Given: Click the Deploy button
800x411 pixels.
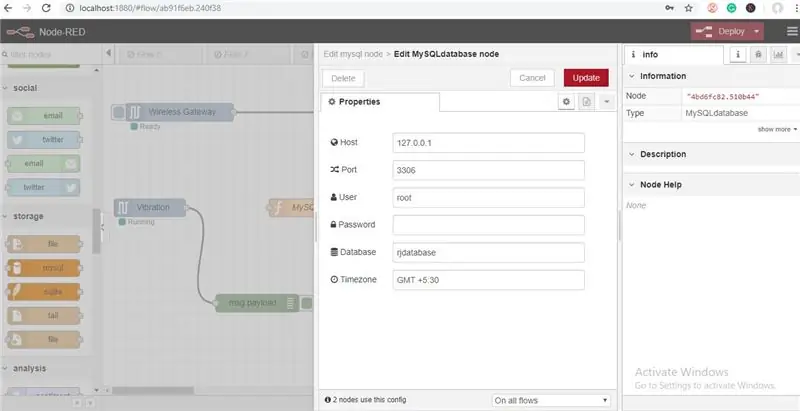Looking at the screenshot, I should (720, 32).
